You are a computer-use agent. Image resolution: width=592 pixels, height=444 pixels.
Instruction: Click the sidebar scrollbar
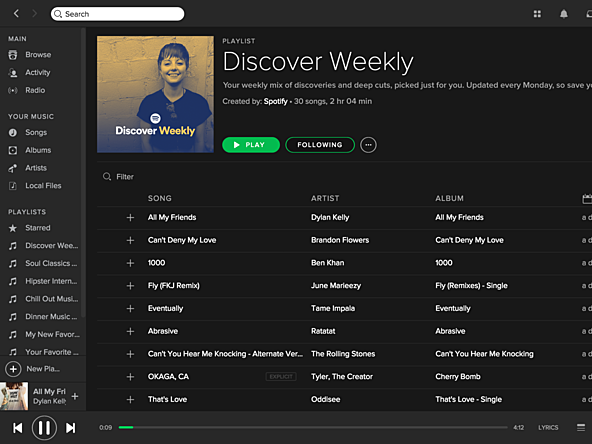[x=83, y=173]
